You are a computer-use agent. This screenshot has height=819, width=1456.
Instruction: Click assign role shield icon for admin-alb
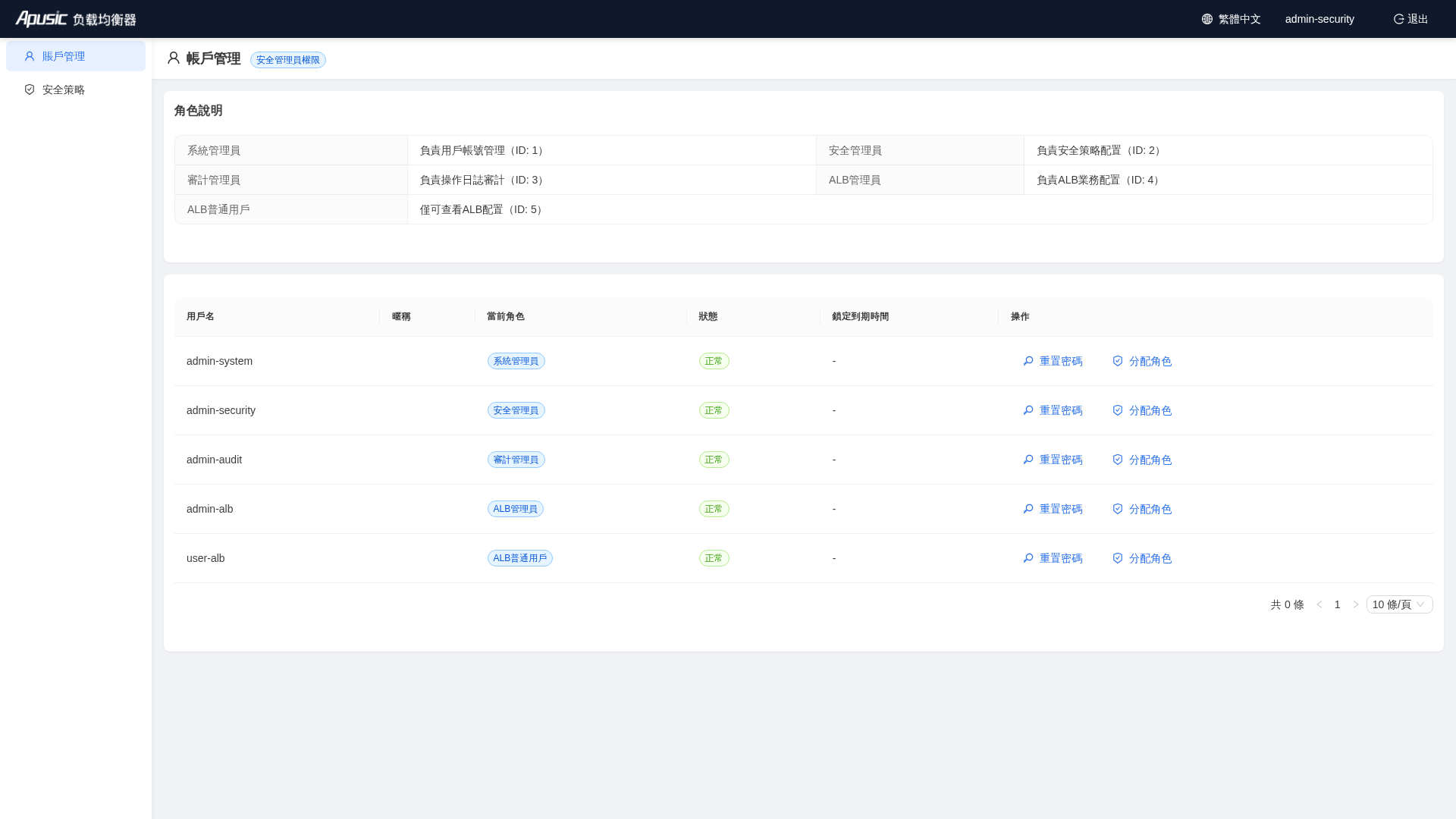[x=1118, y=509]
